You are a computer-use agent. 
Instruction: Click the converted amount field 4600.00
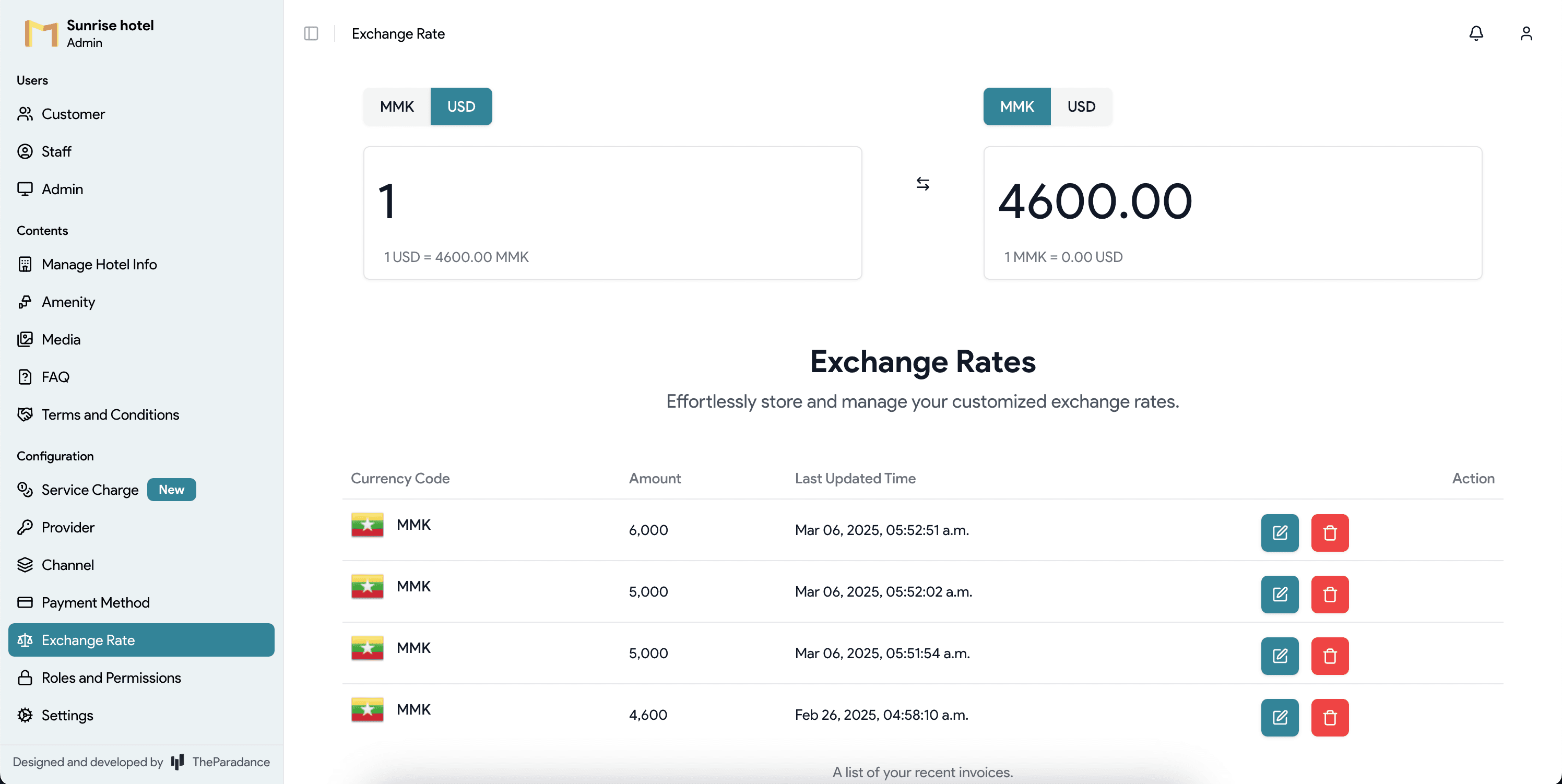pyautogui.click(x=1232, y=201)
